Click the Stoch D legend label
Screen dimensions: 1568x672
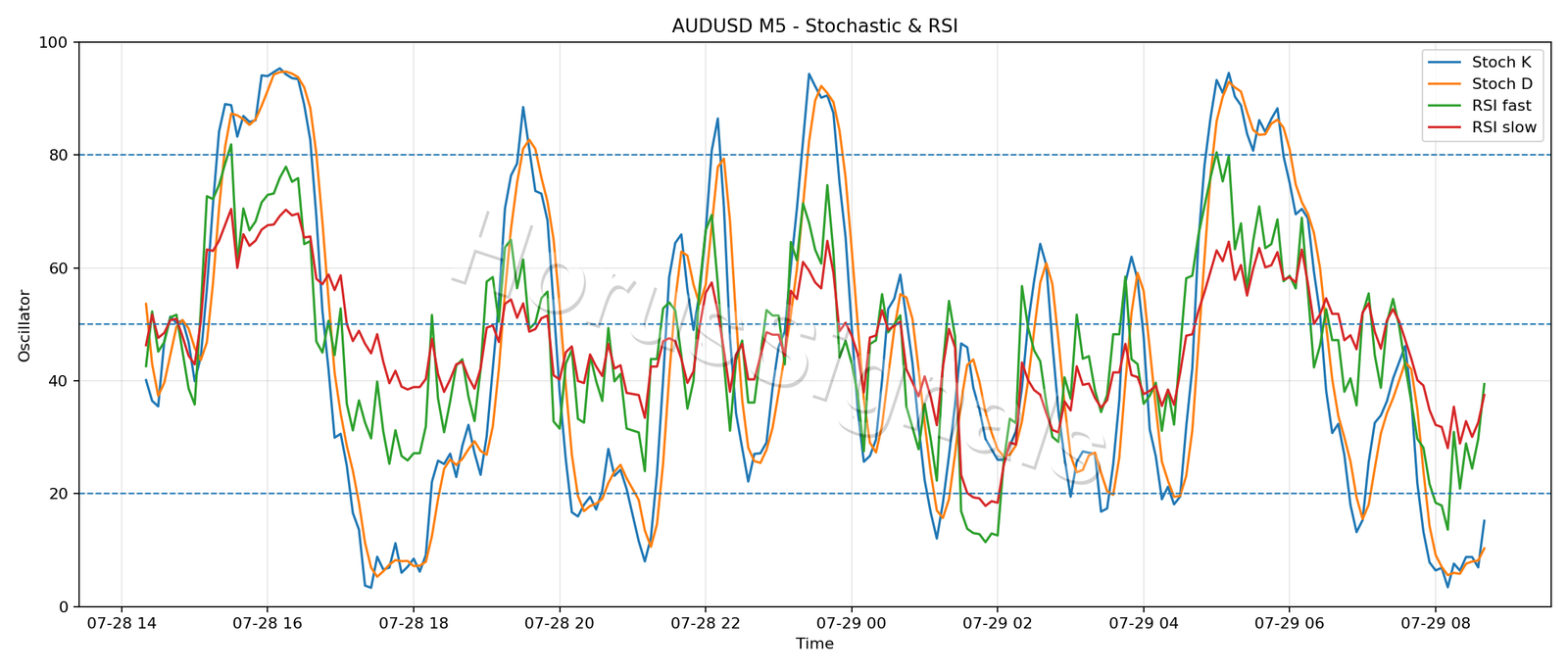tap(1502, 84)
